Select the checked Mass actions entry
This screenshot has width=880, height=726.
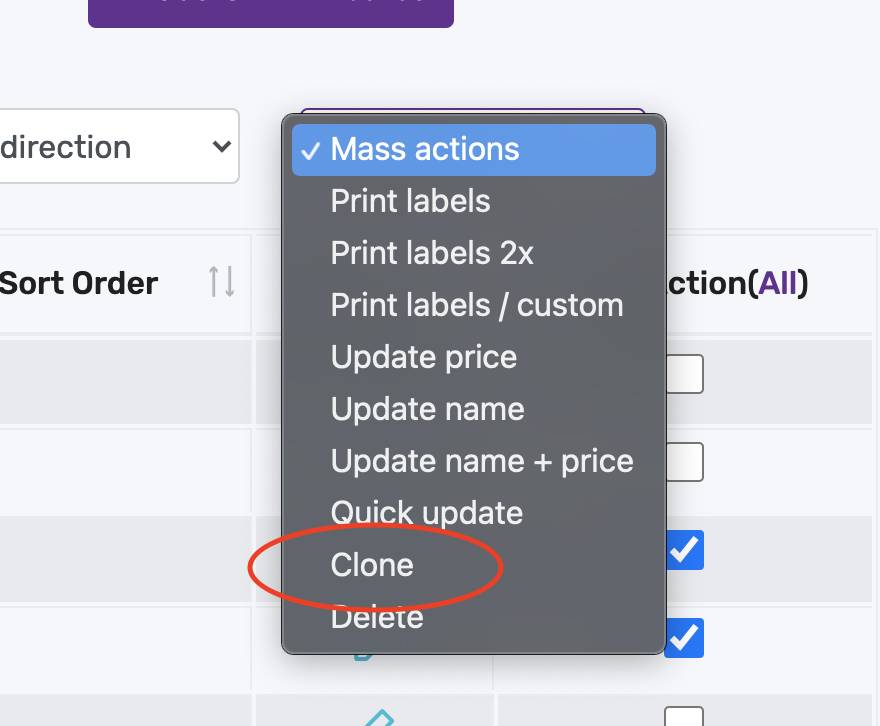pos(474,149)
